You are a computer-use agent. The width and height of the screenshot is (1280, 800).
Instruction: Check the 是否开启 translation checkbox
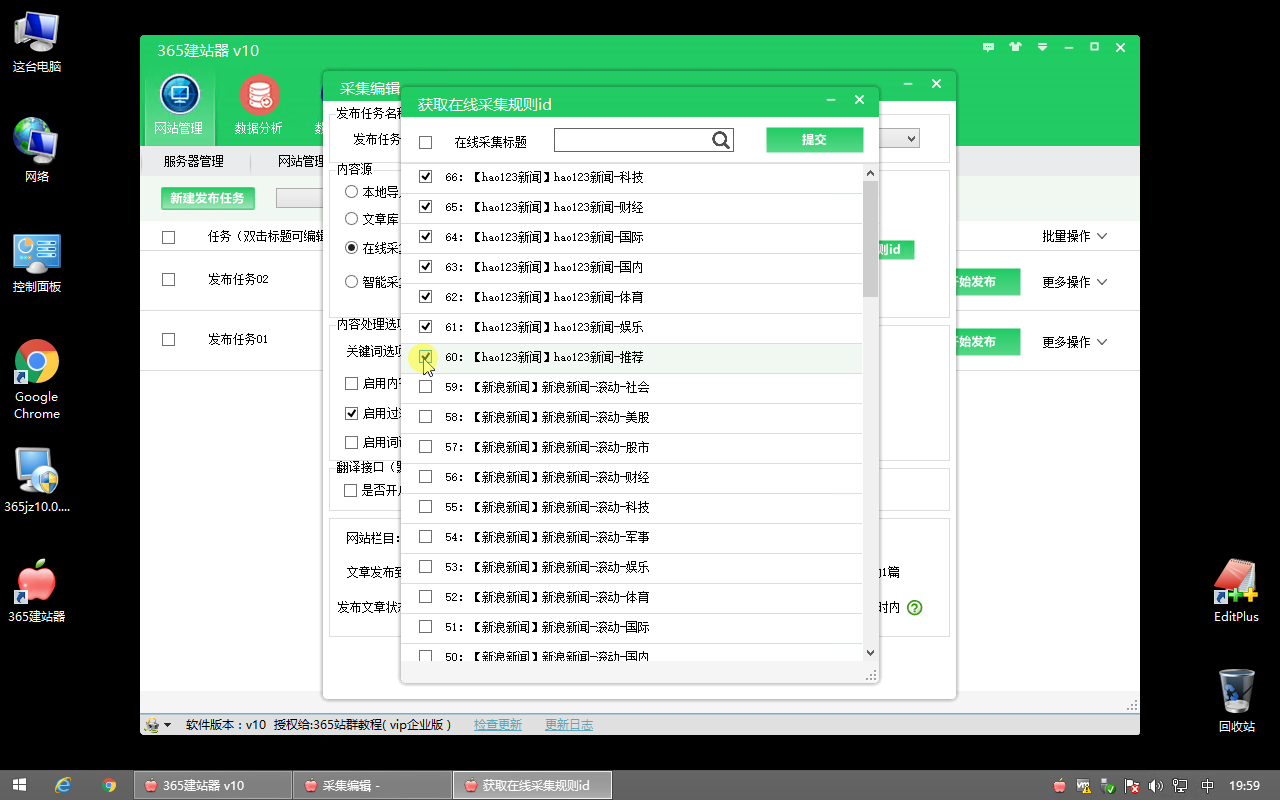pos(351,490)
